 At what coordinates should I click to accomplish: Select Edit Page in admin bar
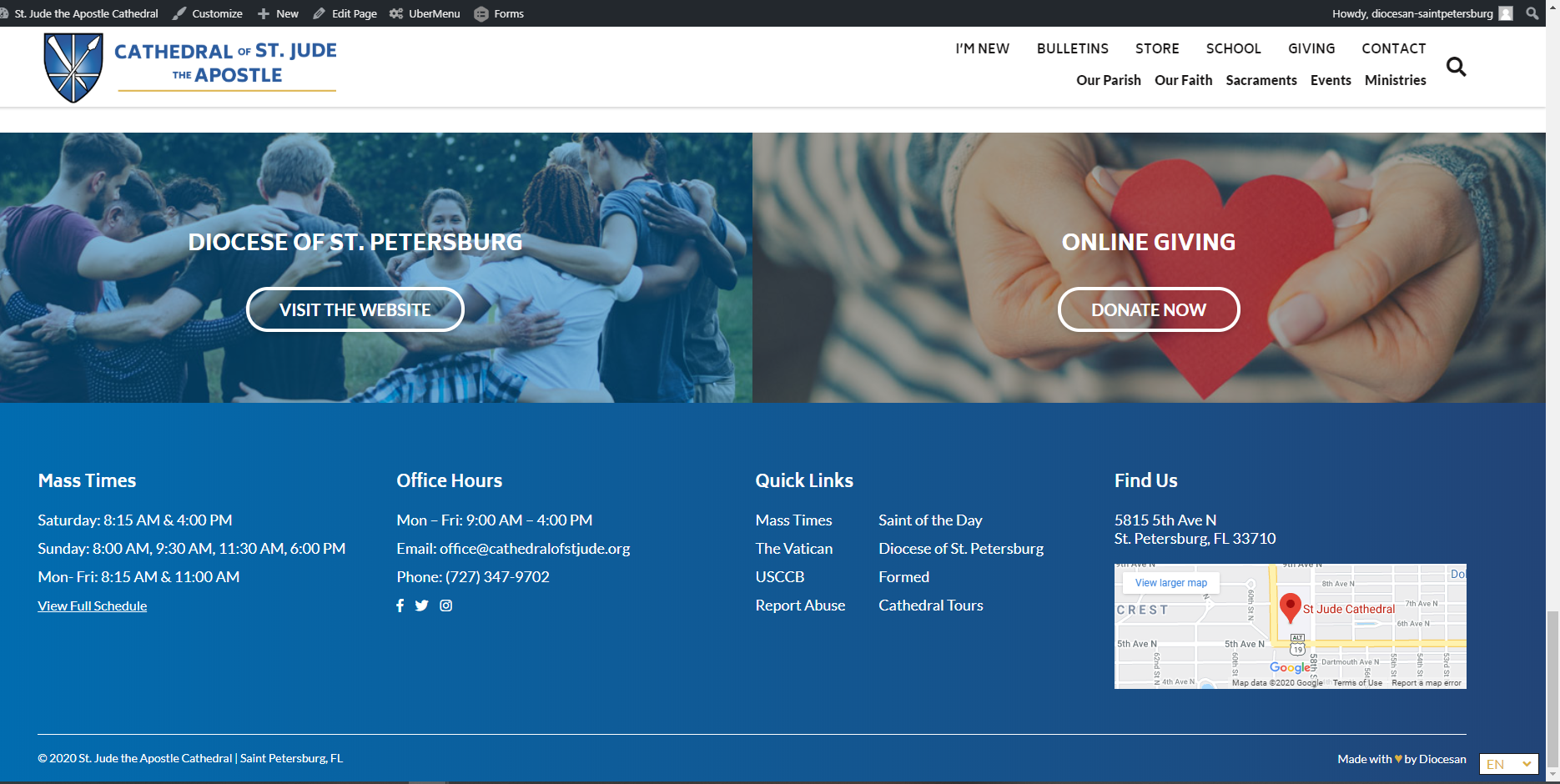tap(345, 13)
